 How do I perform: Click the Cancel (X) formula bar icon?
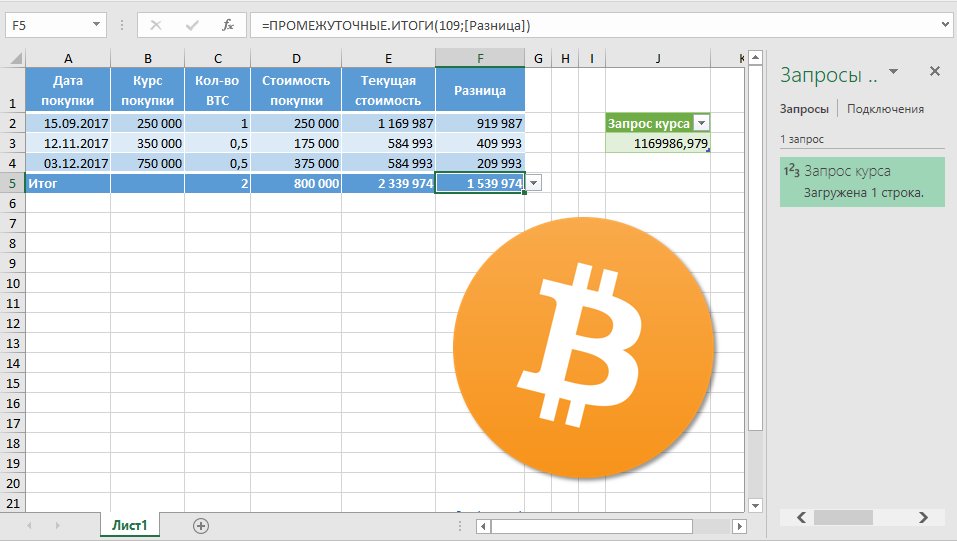point(156,25)
